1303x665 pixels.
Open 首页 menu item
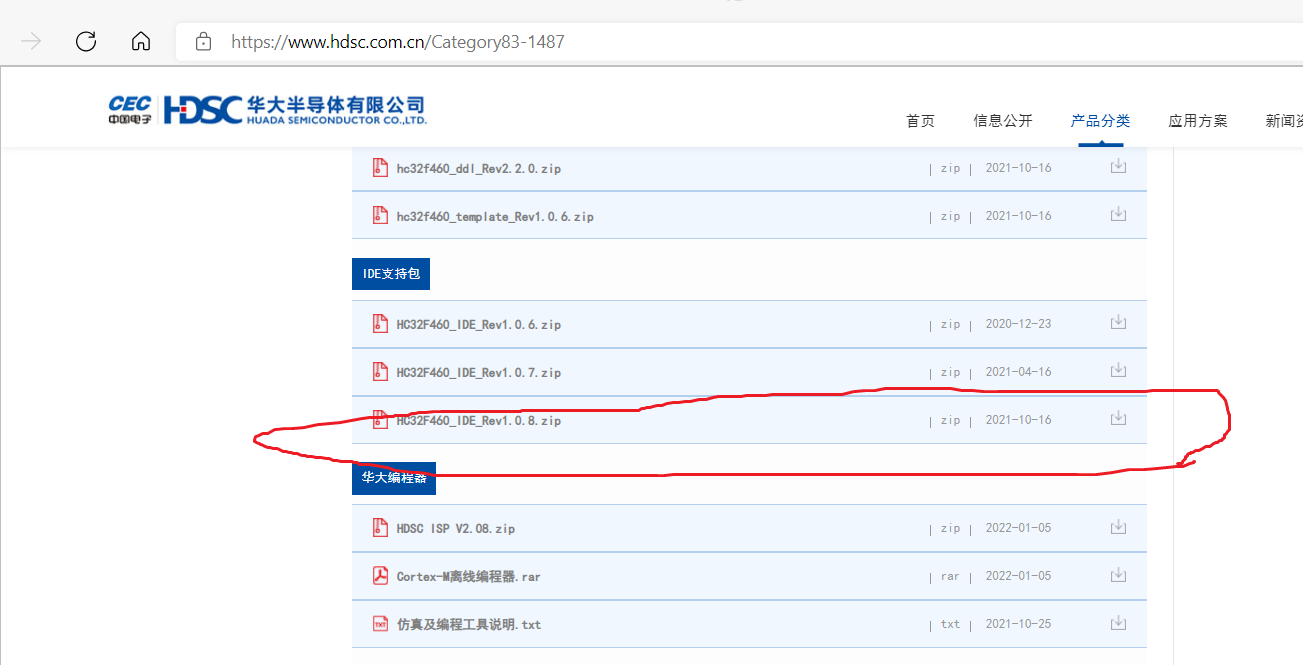[x=920, y=121]
